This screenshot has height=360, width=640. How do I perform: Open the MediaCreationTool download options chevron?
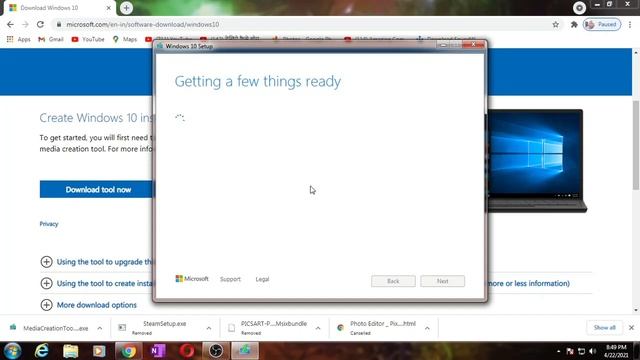tap(100, 328)
